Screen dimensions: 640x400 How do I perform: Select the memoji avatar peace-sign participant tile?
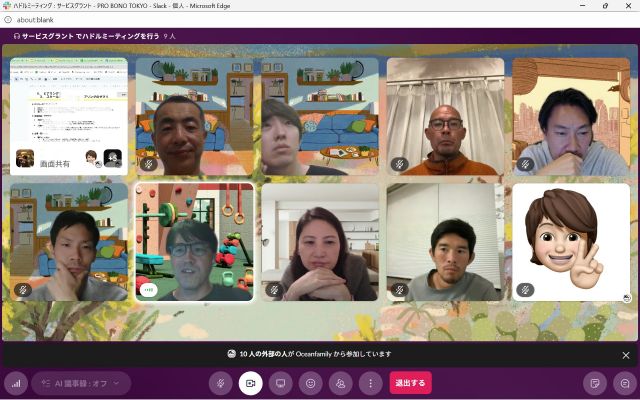click(x=571, y=241)
